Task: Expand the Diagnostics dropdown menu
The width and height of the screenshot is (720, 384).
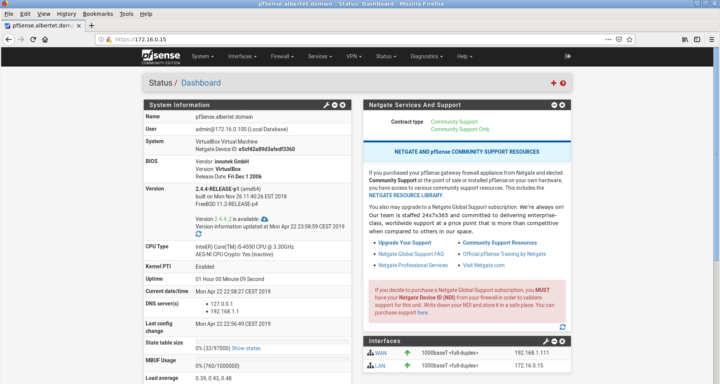Action: [x=427, y=56]
